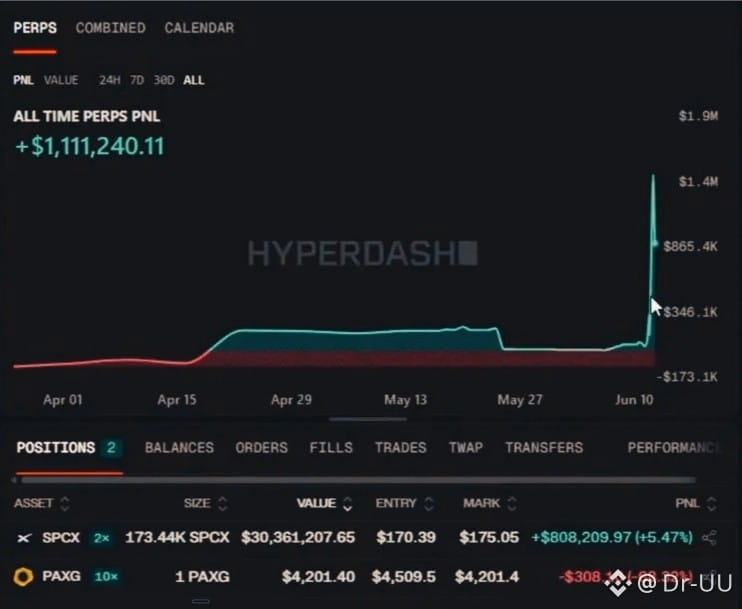
Task: Click the SPCX asset name
Action: click(61, 538)
